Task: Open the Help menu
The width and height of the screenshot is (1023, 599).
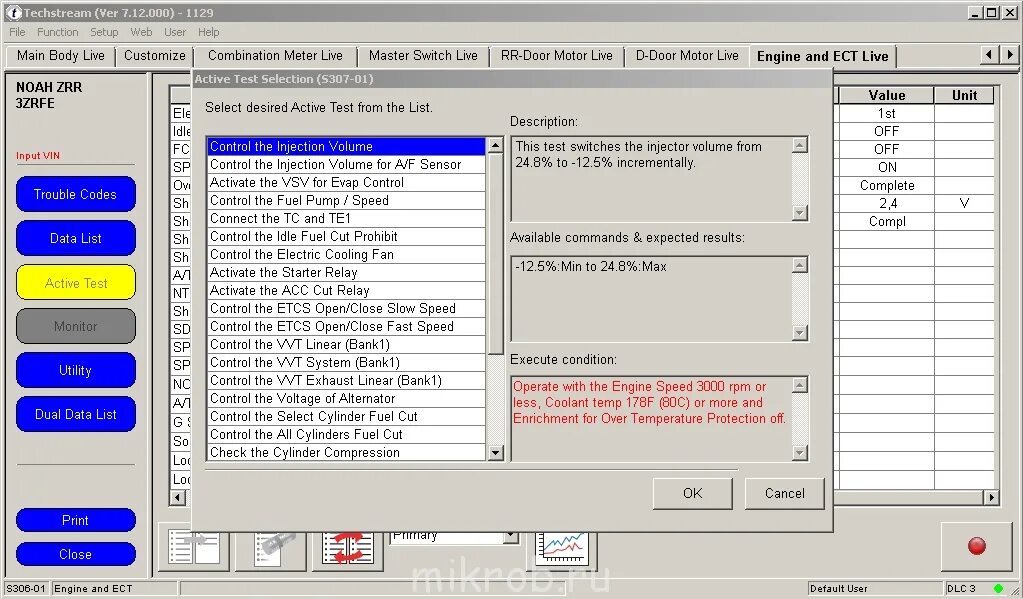Action: [x=209, y=32]
